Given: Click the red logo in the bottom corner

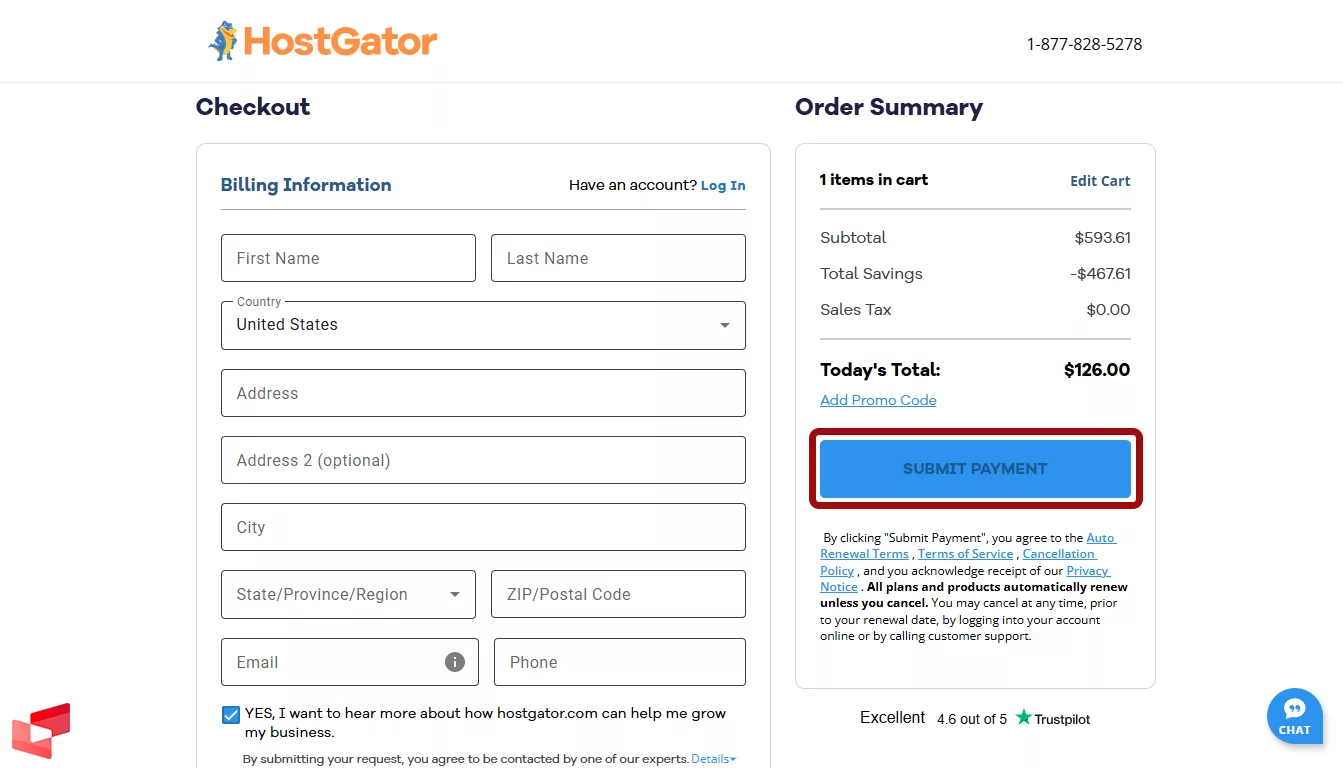Looking at the screenshot, I should coord(42,731).
